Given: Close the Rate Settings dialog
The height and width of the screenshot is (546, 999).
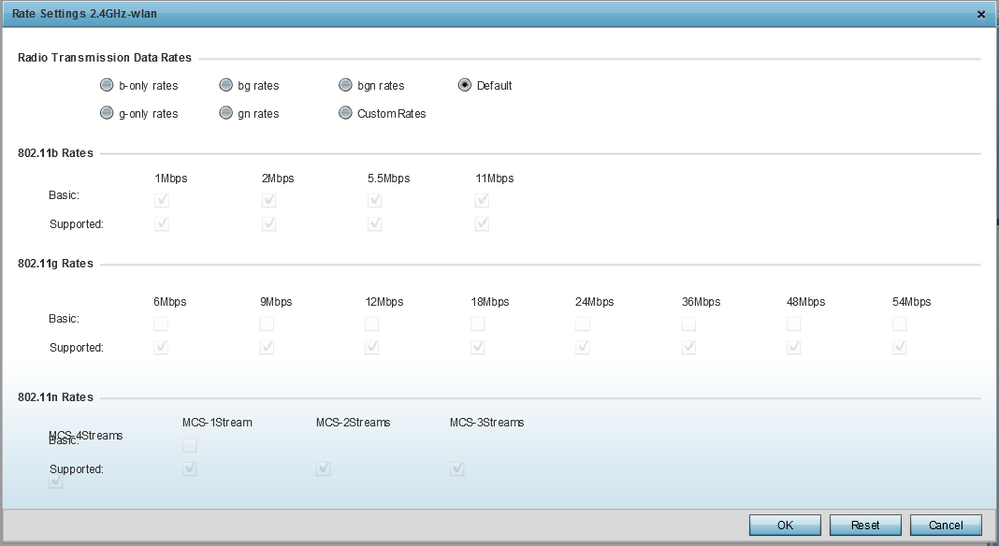Looking at the screenshot, I should click(982, 14).
